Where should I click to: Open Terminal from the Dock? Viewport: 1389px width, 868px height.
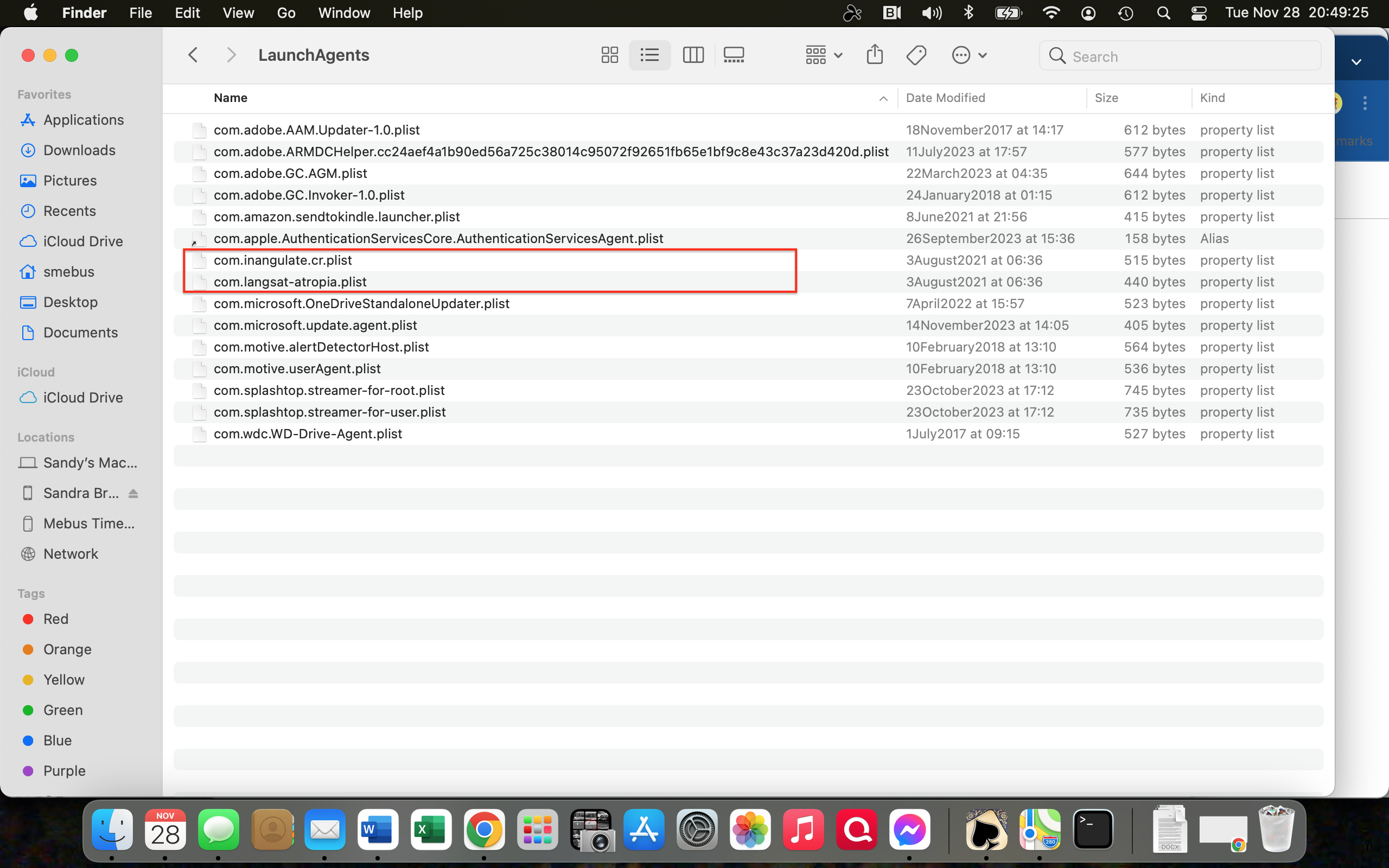1093,829
